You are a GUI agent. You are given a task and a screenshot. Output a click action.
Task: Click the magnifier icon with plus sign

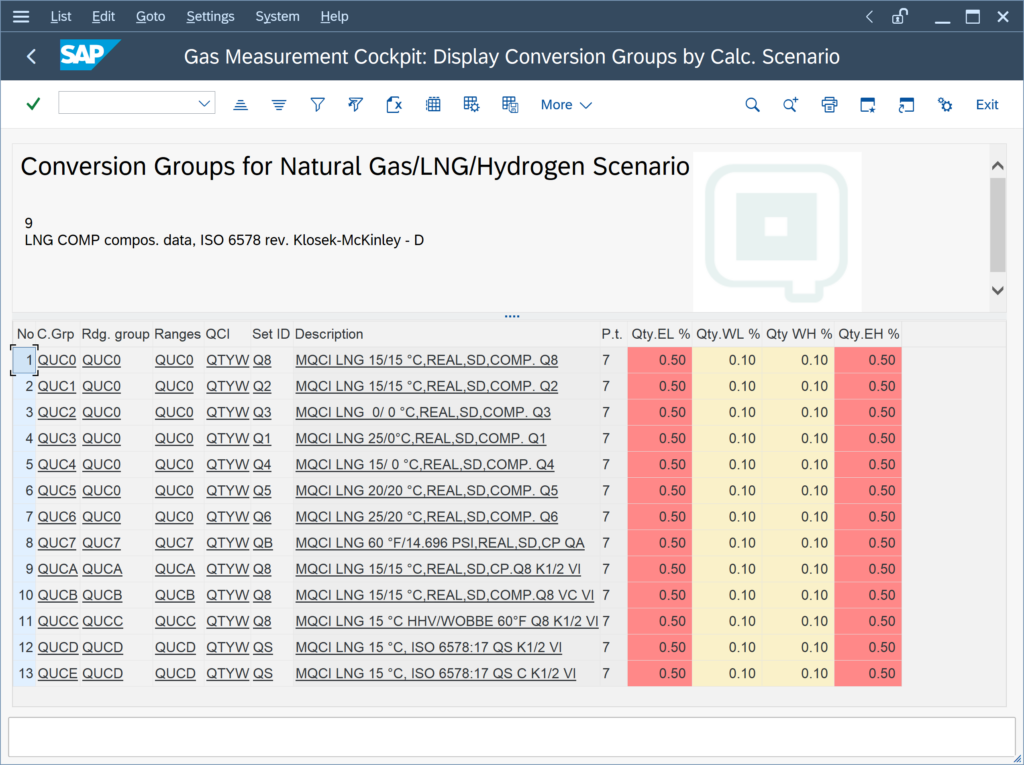pos(790,105)
